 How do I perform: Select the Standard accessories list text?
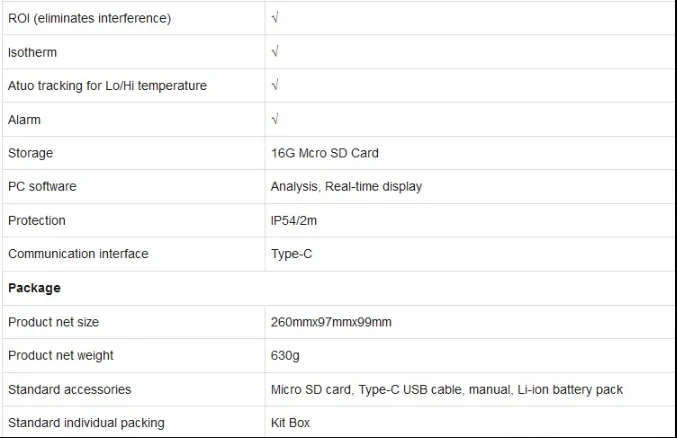coord(447,390)
